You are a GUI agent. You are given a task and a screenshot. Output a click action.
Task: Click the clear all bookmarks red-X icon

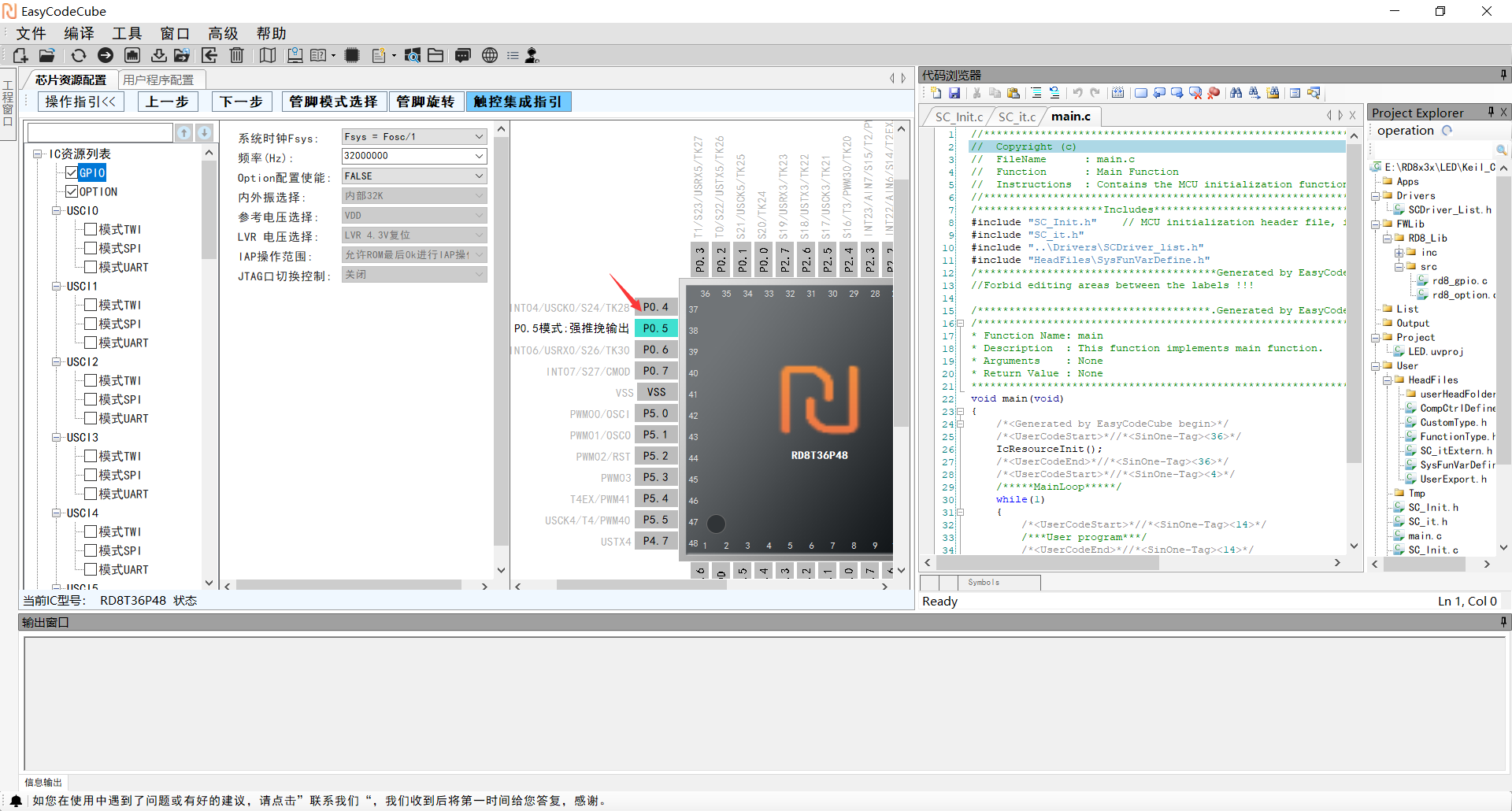(1195, 93)
